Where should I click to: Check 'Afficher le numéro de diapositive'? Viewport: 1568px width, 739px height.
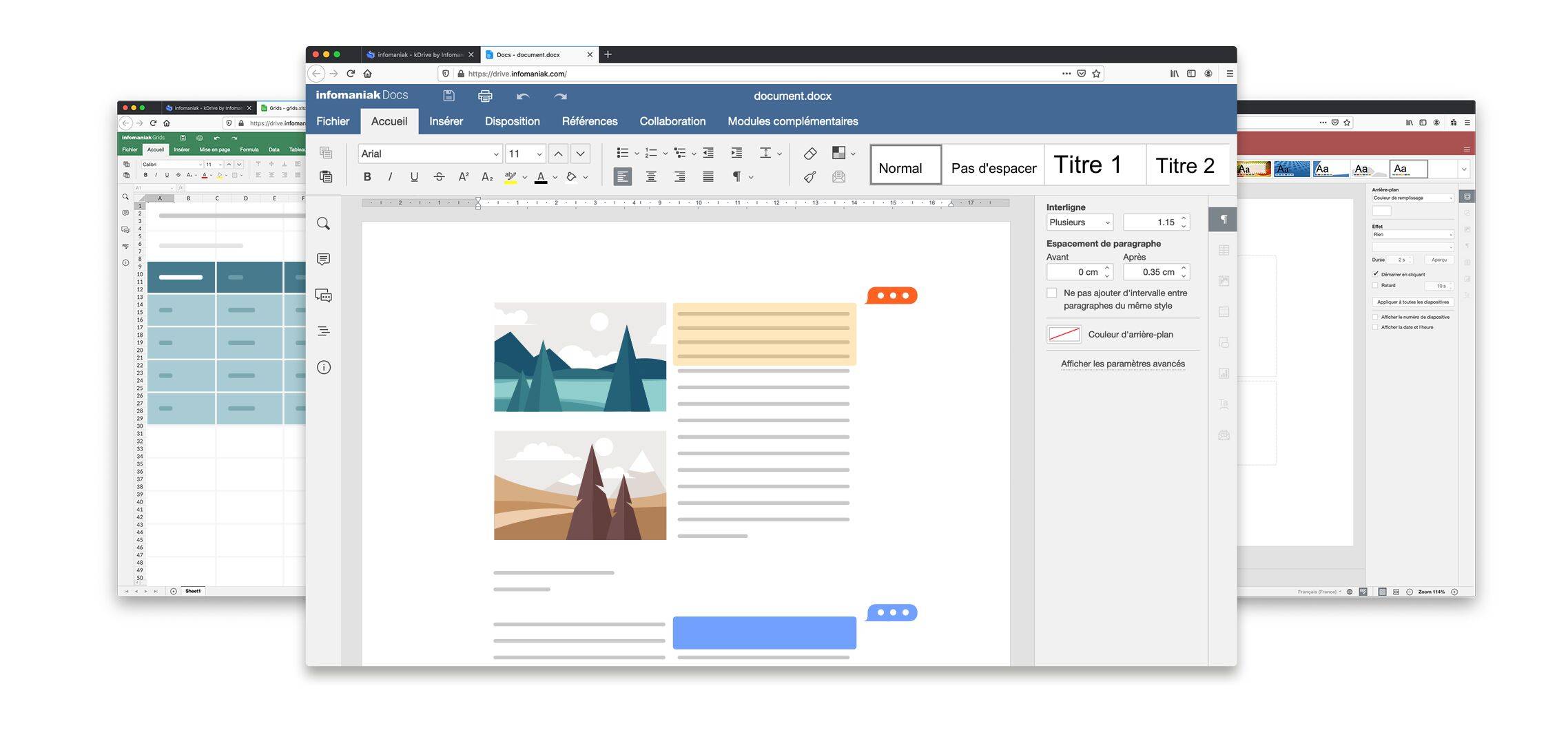coord(1375,317)
